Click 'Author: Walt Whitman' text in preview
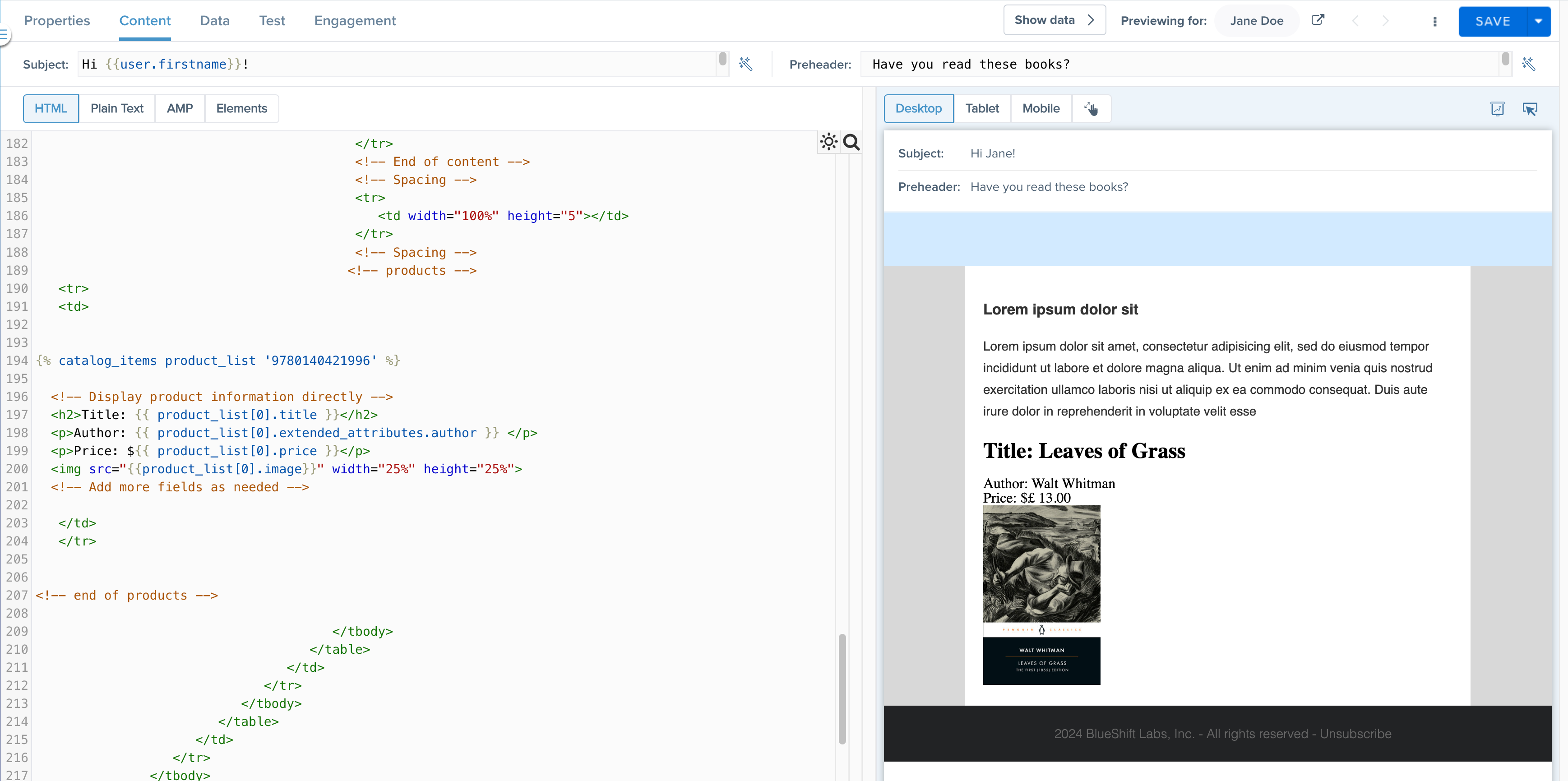The image size is (1568, 781). [x=1049, y=483]
